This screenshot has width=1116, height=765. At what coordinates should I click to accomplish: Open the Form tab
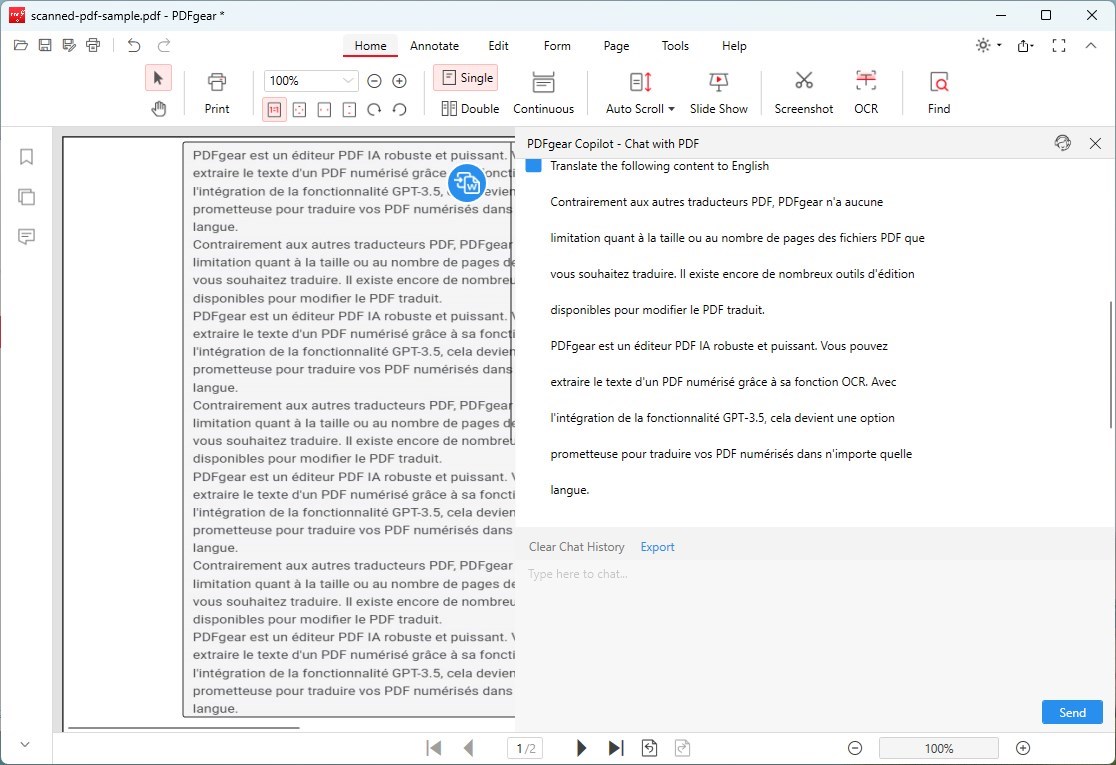(557, 46)
